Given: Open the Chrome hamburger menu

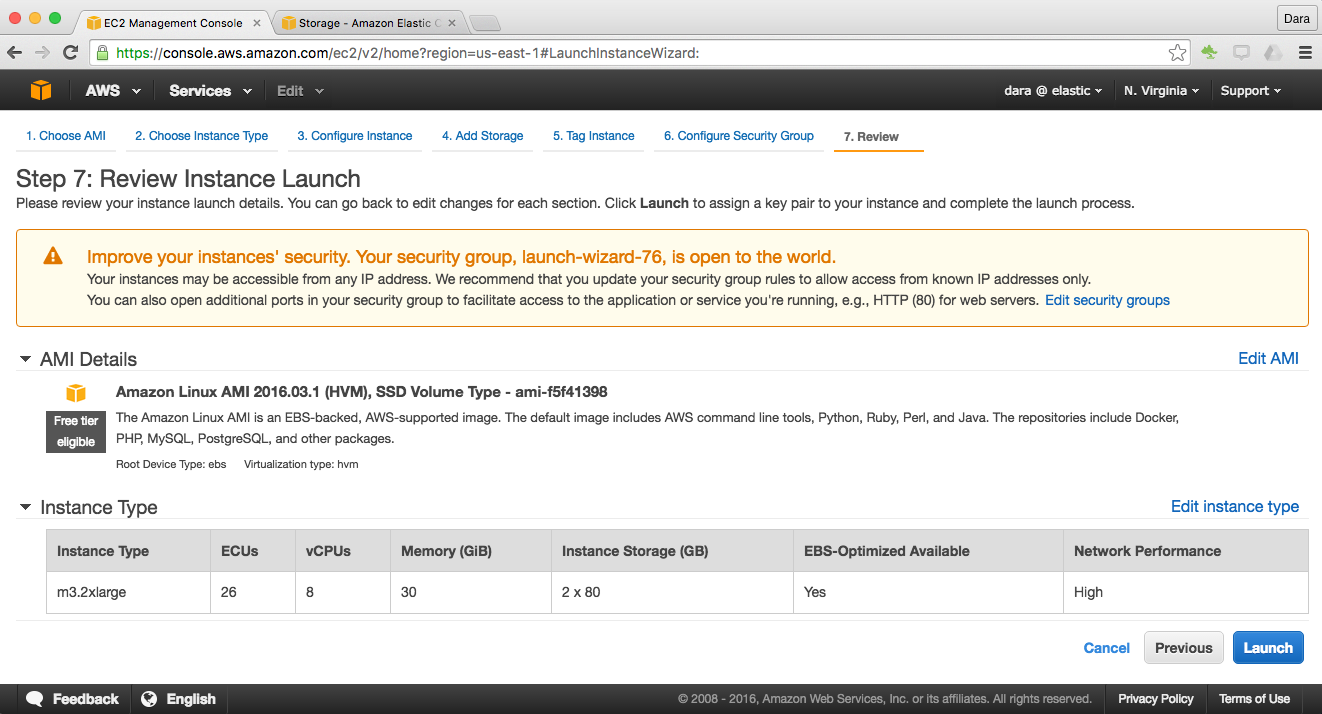Looking at the screenshot, I should click(x=1304, y=53).
